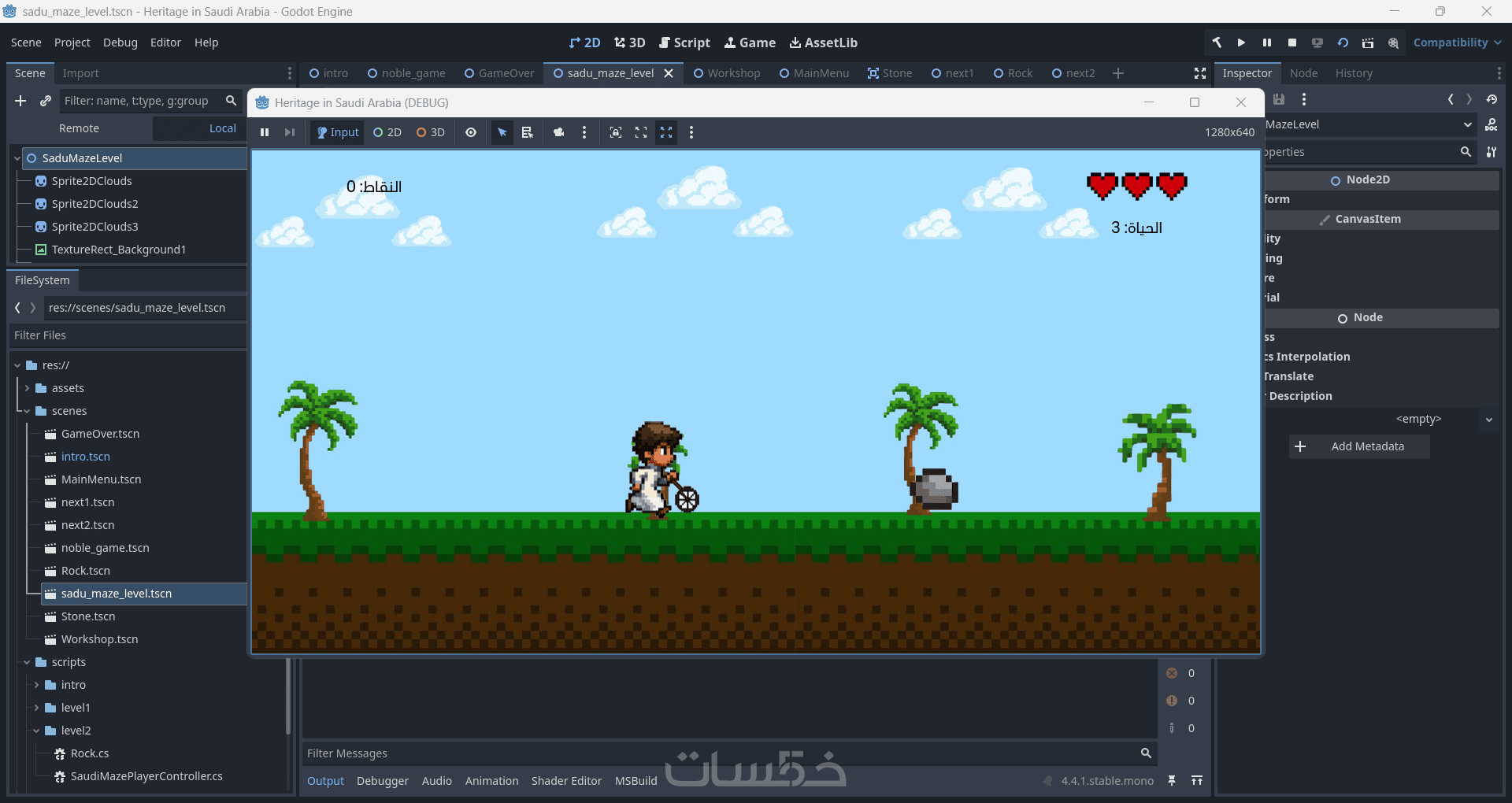Advance to next frame in game view
This screenshot has height=803, width=1512.
(290, 132)
